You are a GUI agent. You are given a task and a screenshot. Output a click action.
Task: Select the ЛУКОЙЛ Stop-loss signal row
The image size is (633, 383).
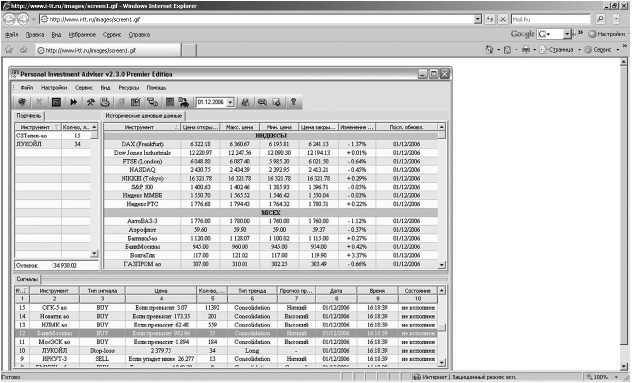226,351
